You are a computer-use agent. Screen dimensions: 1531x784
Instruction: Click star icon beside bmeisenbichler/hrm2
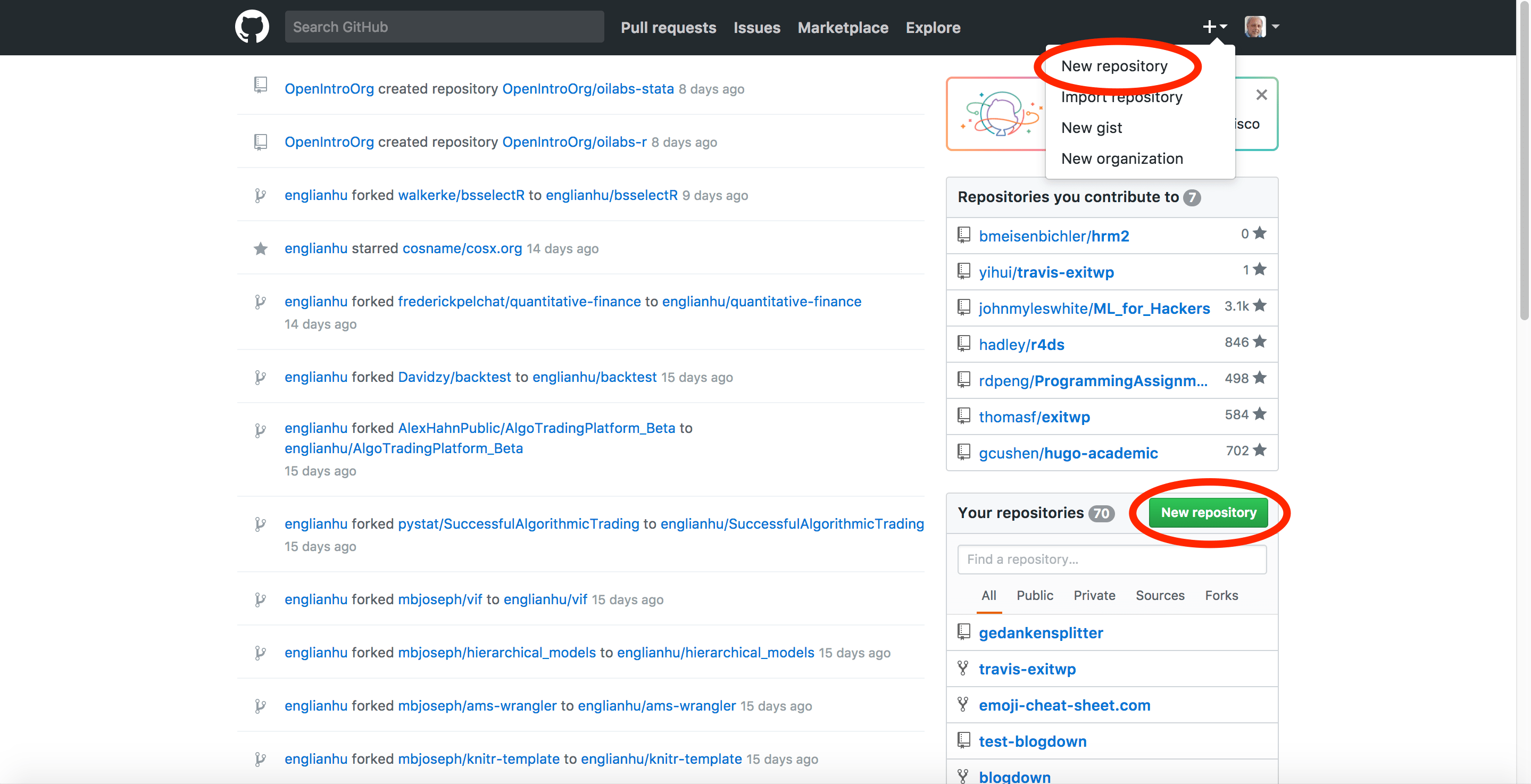click(1259, 233)
